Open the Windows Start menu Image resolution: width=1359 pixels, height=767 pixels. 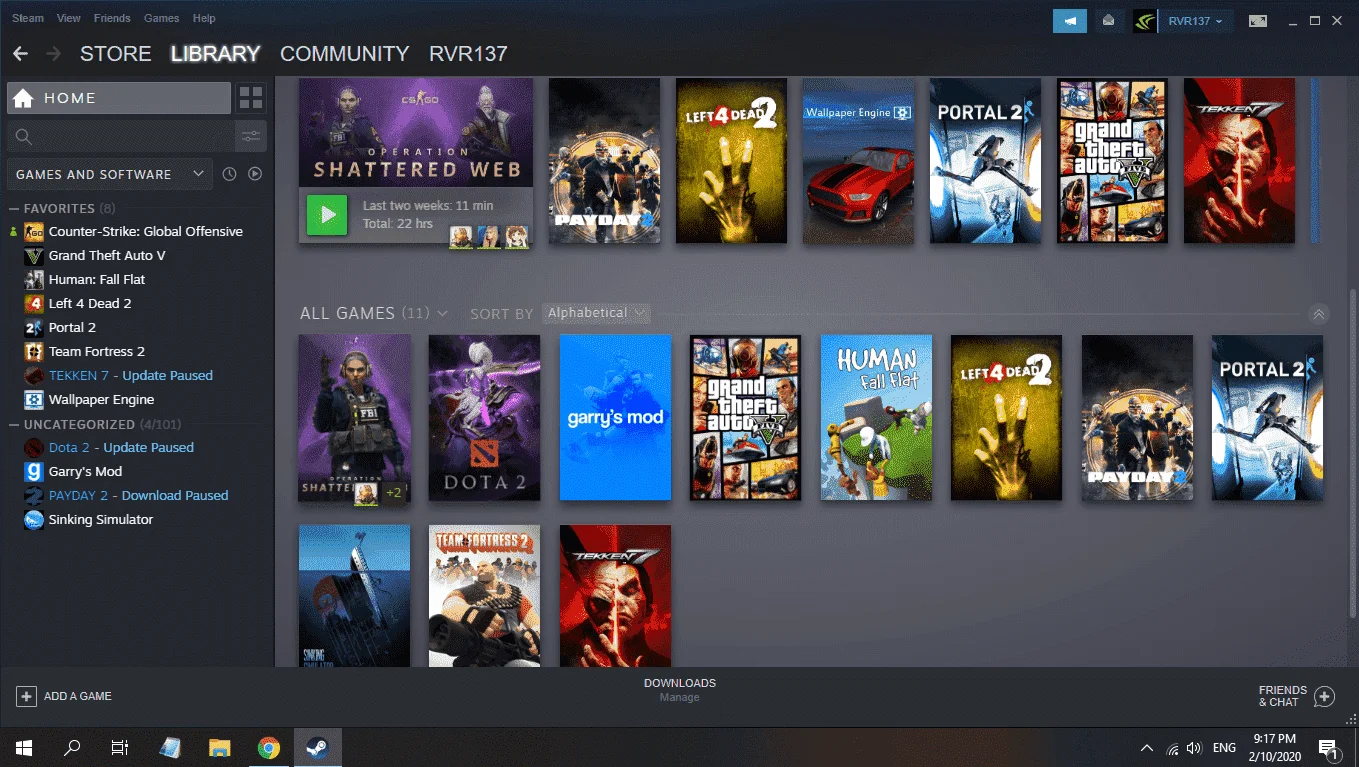(x=23, y=747)
